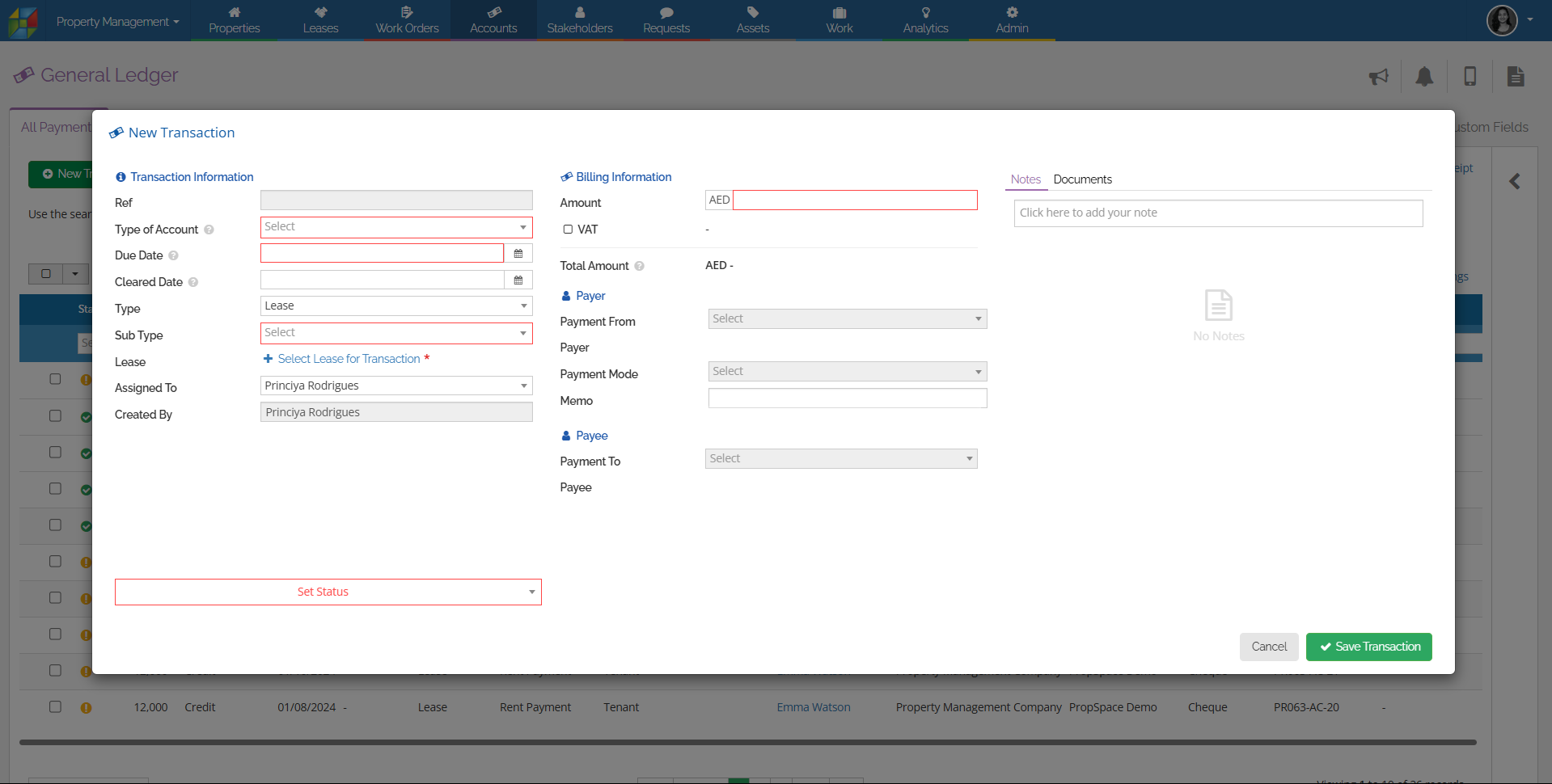Click the Type of Account help icon

[x=209, y=230]
